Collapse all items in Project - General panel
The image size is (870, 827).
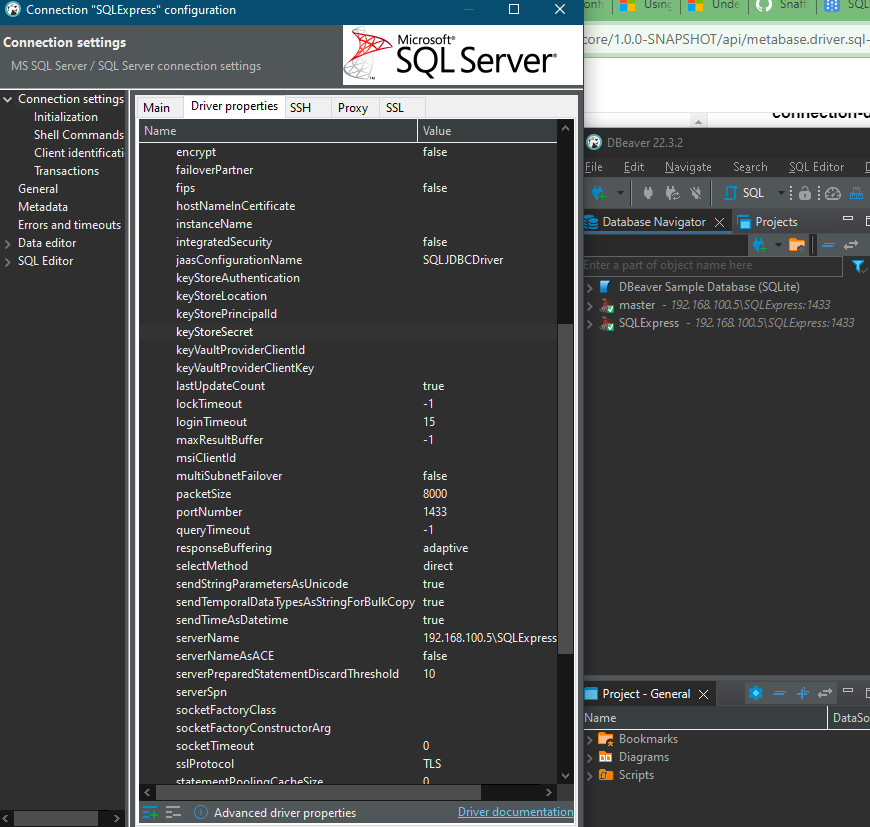coord(780,693)
